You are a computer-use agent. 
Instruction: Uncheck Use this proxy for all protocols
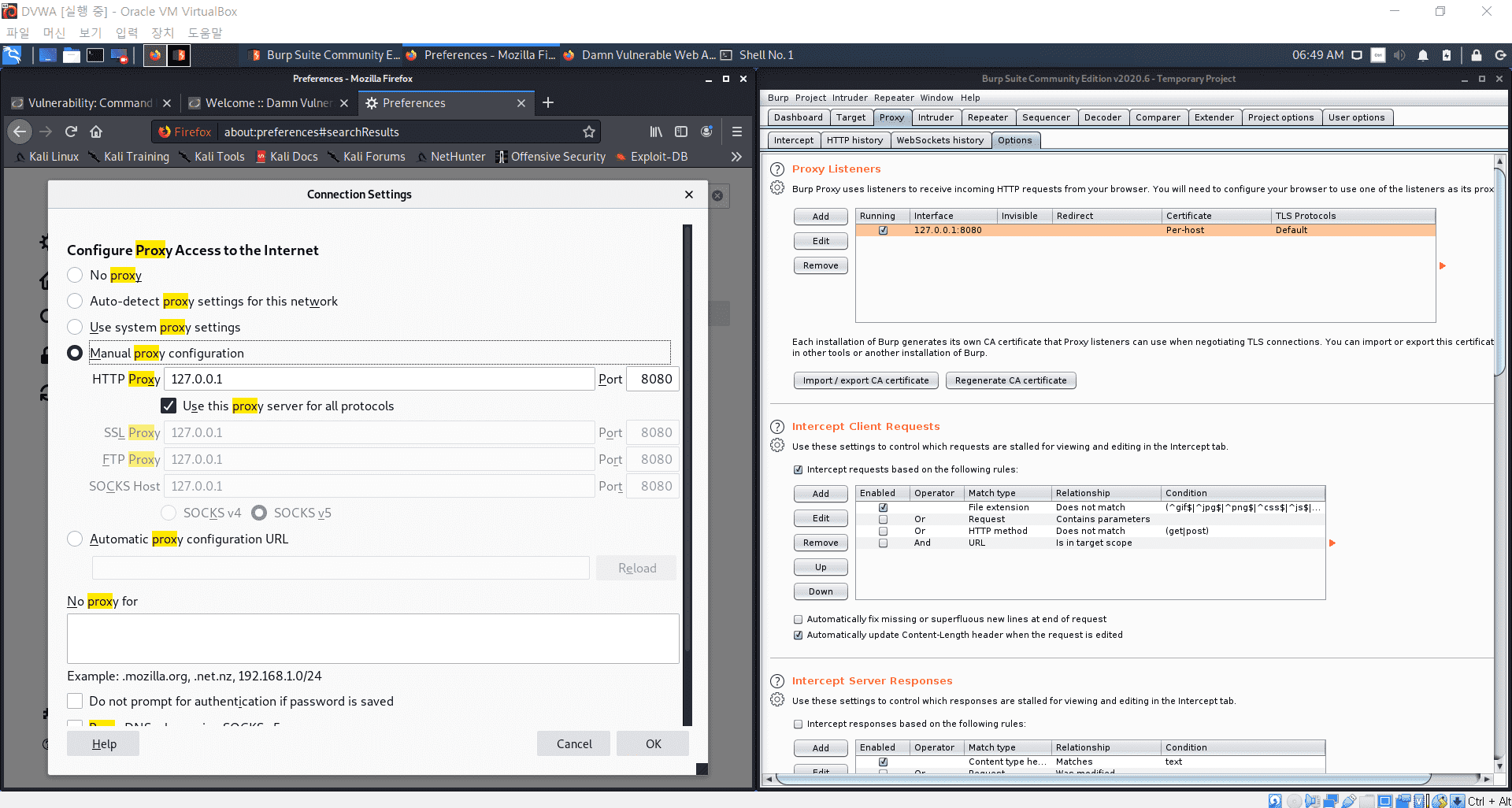169,406
